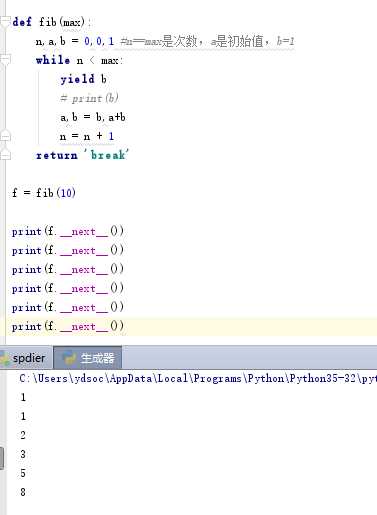Place cursor on 'def fib(max):' line
Image resolution: width=377 pixels, height=515 pixels.
(51, 22)
